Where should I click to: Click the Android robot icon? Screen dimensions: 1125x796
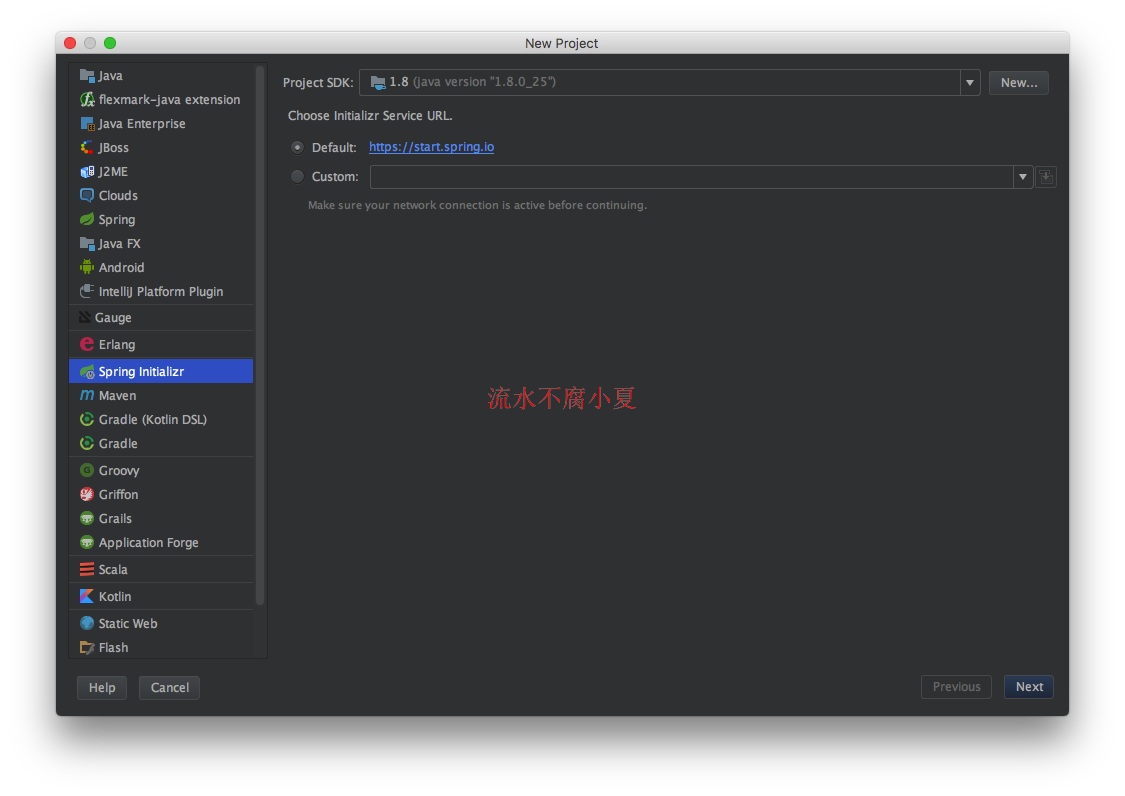point(87,267)
